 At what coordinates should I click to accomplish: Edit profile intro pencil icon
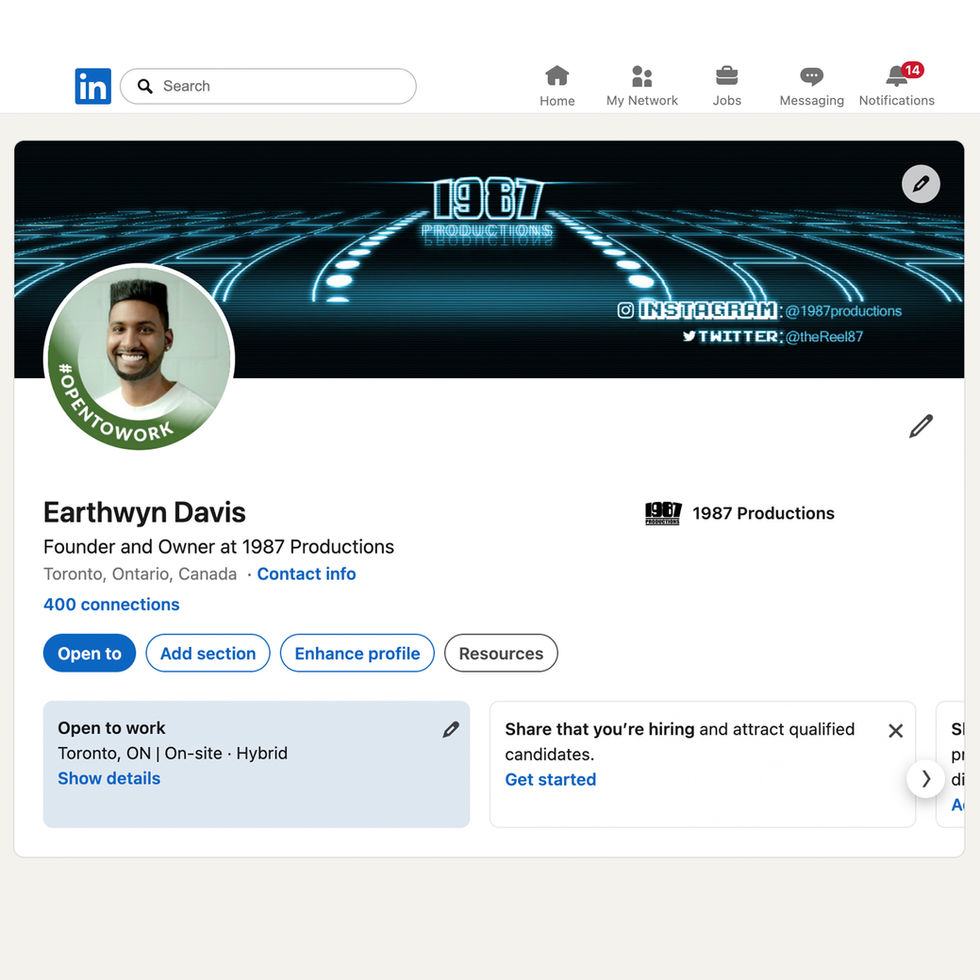[921, 426]
